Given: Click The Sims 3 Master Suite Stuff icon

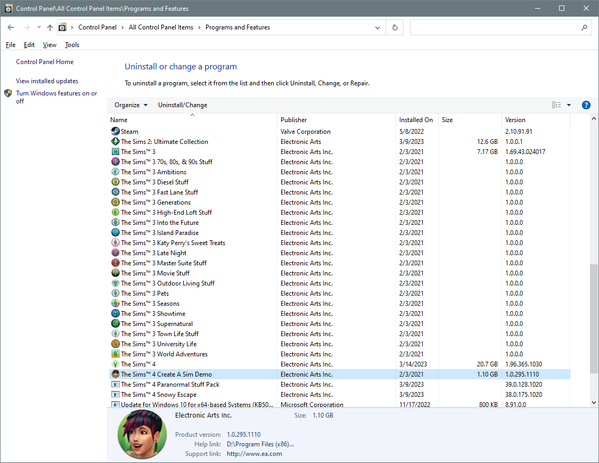Looking at the screenshot, I should pos(115,263).
